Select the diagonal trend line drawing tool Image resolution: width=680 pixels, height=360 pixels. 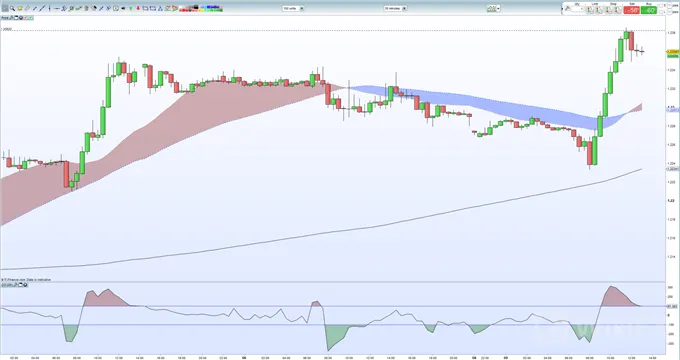pos(42,8)
